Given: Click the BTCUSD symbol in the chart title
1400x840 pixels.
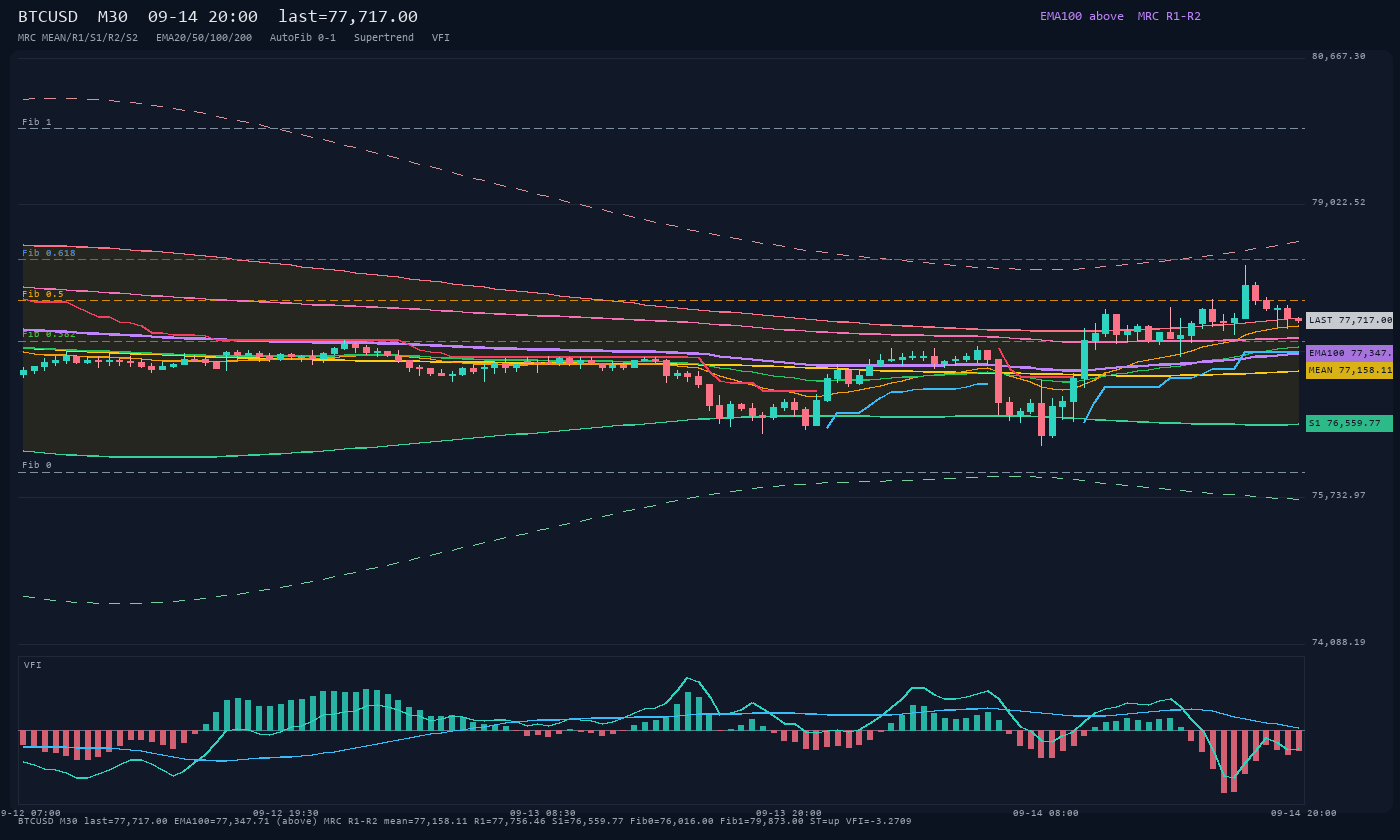Looking at the screenshot, I should pos(48,16).
